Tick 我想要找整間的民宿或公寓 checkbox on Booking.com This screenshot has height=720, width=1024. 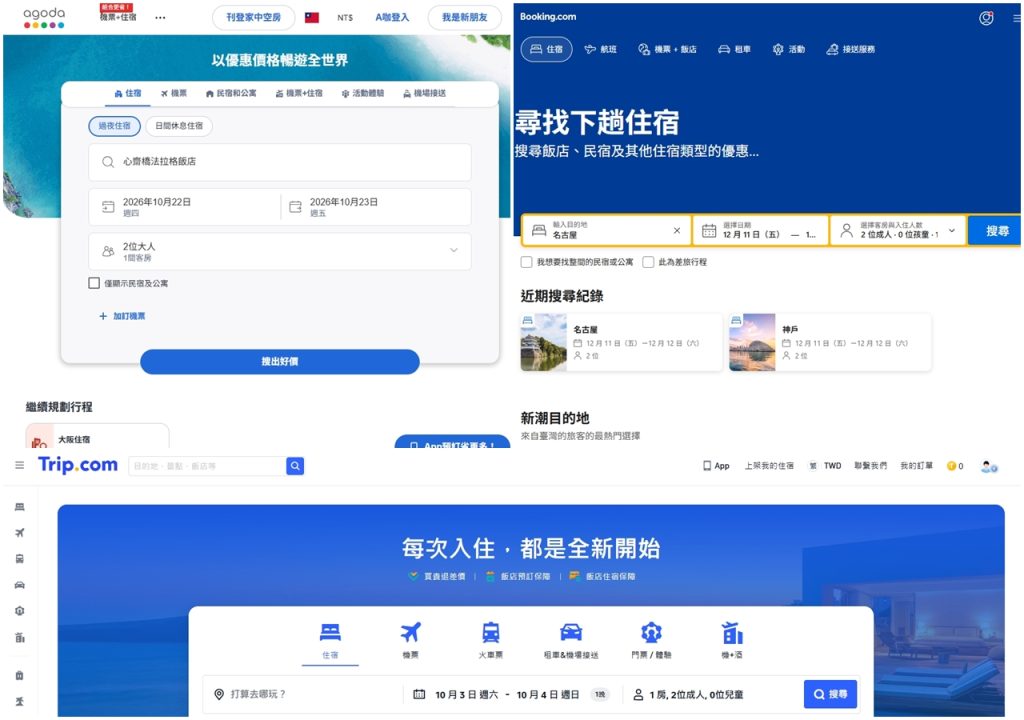[526, 262]
